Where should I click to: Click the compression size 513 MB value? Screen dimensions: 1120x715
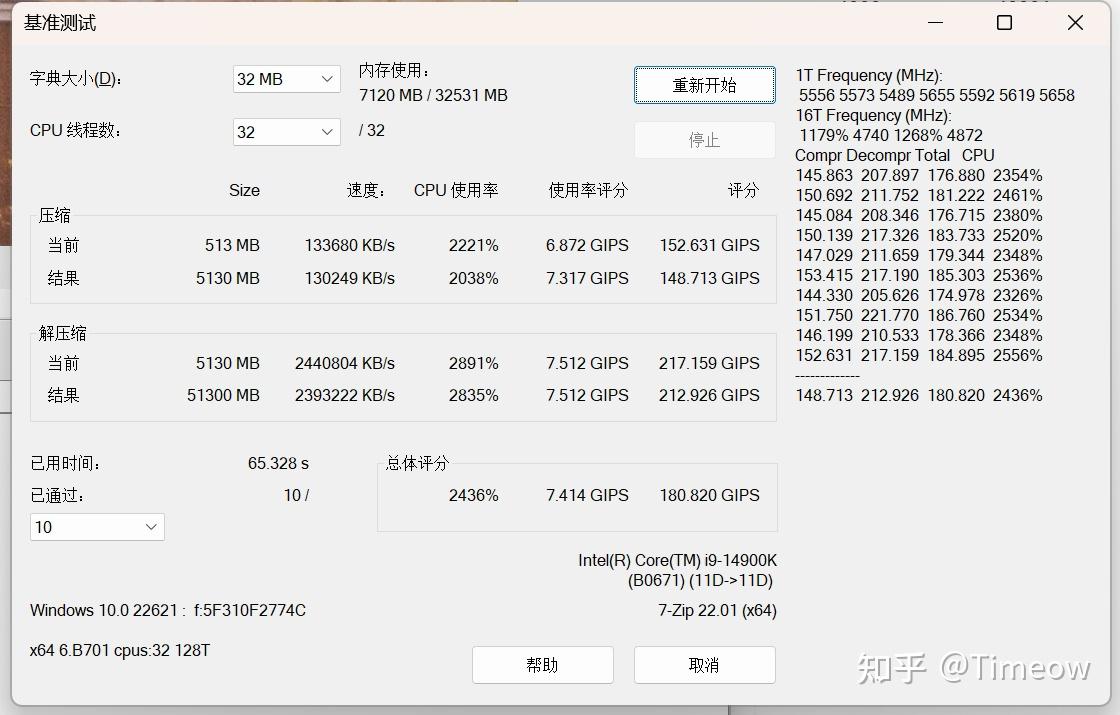click(x=232, y=245)
